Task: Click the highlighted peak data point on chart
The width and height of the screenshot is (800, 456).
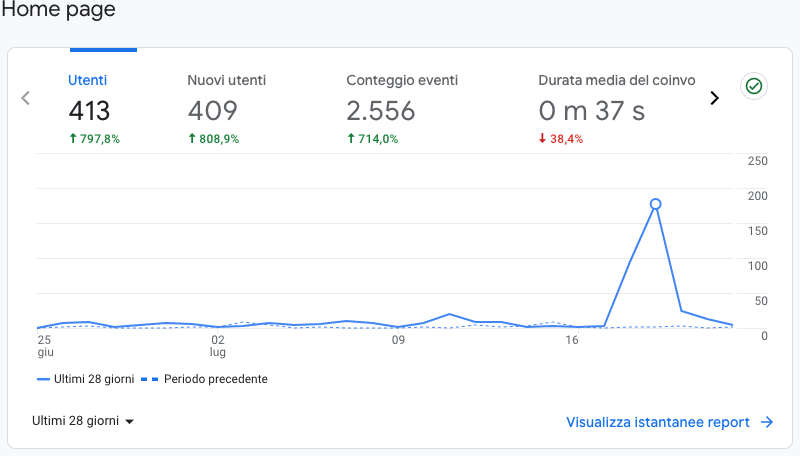Action: tap(656, 204)
